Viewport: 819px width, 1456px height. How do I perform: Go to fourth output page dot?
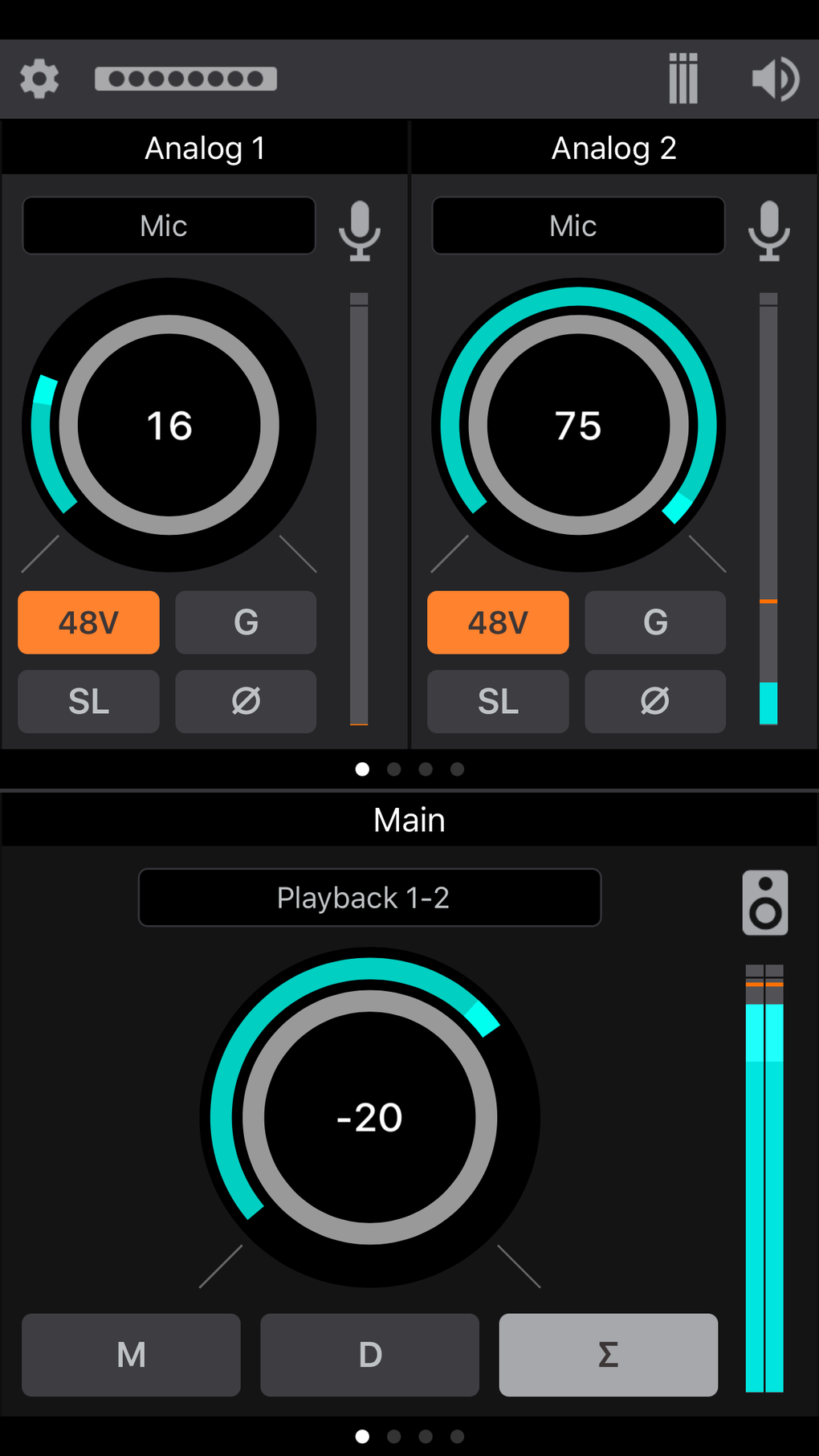click(x=457, y=1436)
